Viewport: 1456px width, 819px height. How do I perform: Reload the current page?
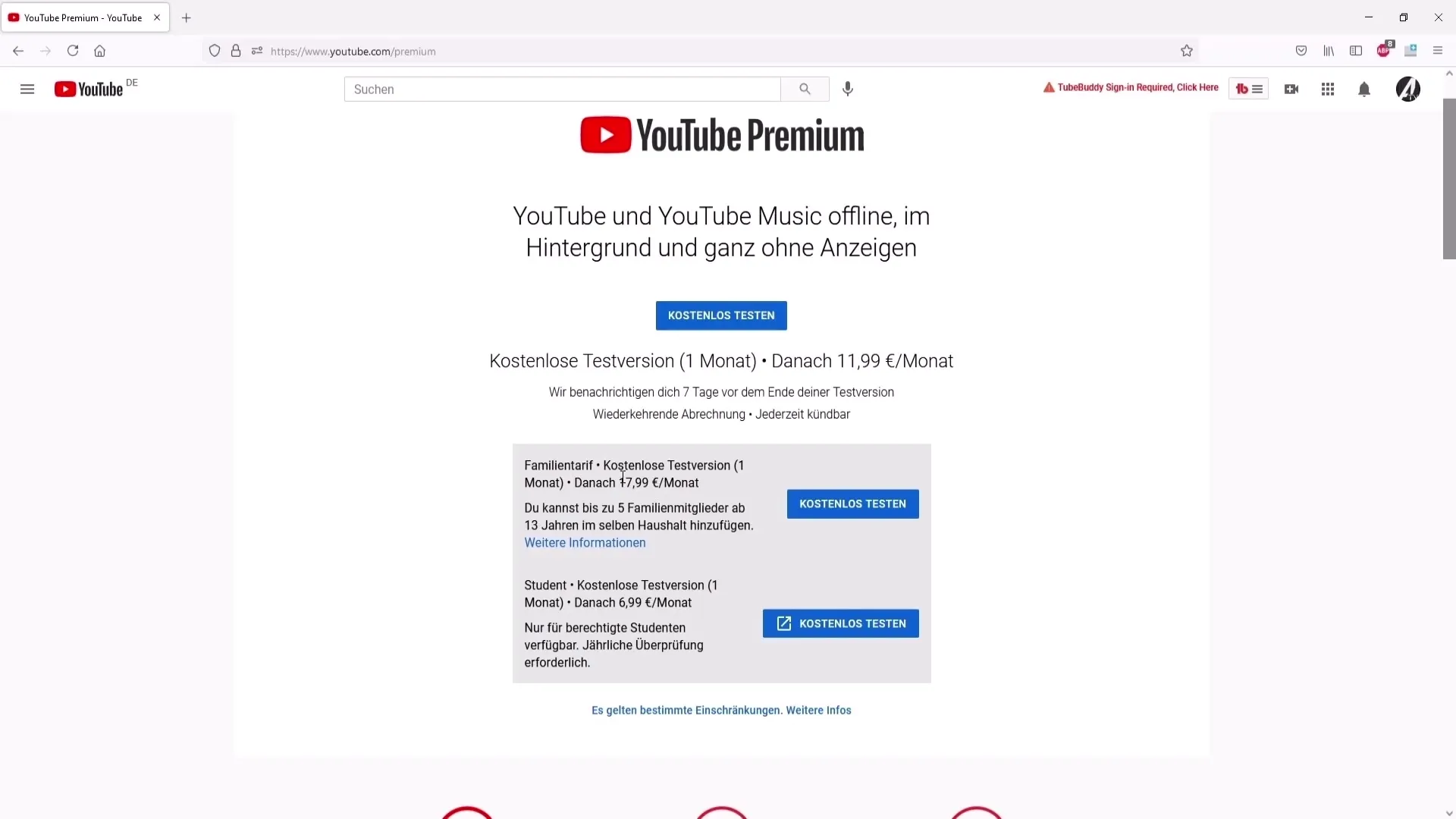(x=73, y=51)
